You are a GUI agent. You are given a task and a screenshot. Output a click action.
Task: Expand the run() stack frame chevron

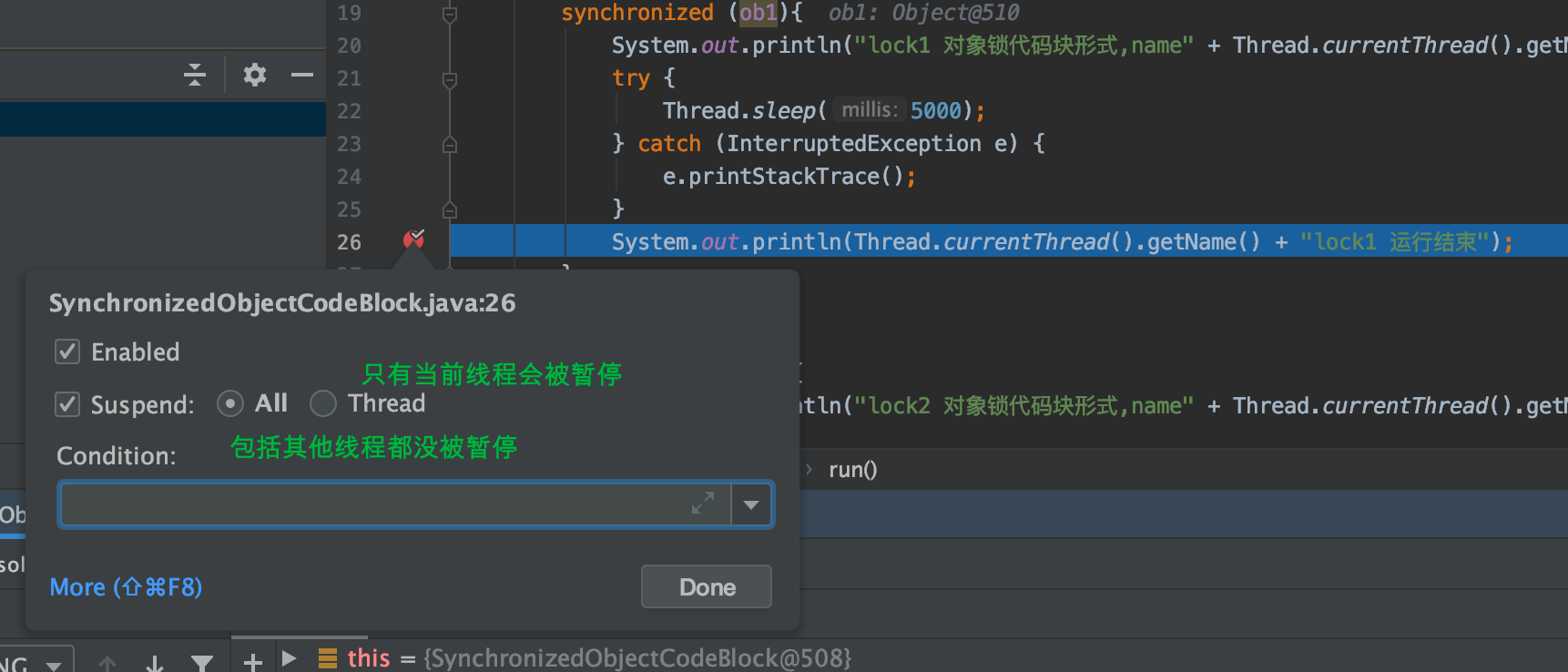pyautogui.click(x=809, y=470)
